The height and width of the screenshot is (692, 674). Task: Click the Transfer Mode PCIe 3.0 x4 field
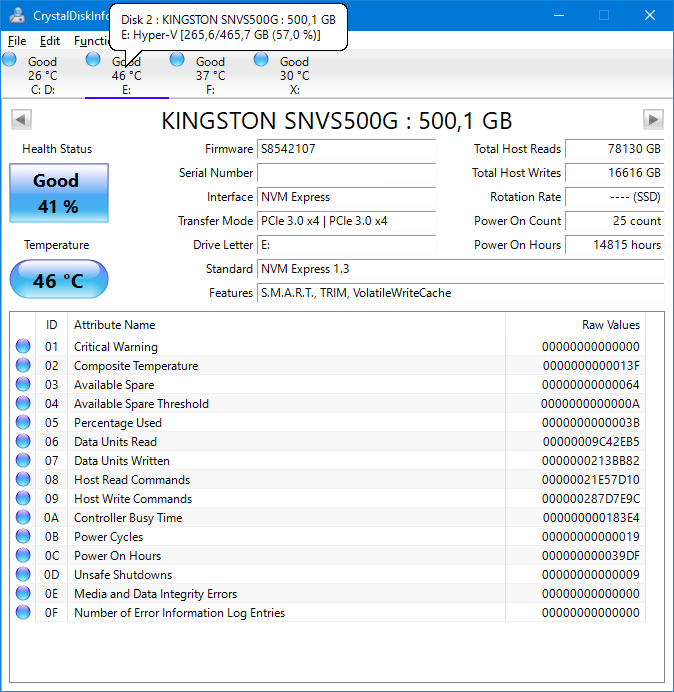346,221
